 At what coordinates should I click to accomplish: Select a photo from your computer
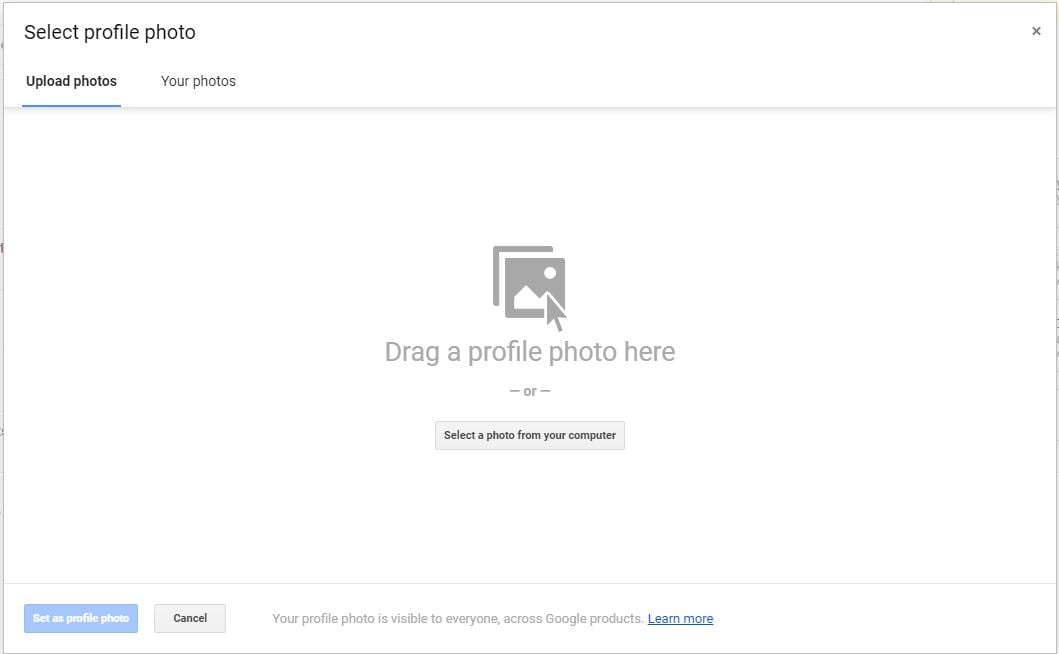[529, 435]
